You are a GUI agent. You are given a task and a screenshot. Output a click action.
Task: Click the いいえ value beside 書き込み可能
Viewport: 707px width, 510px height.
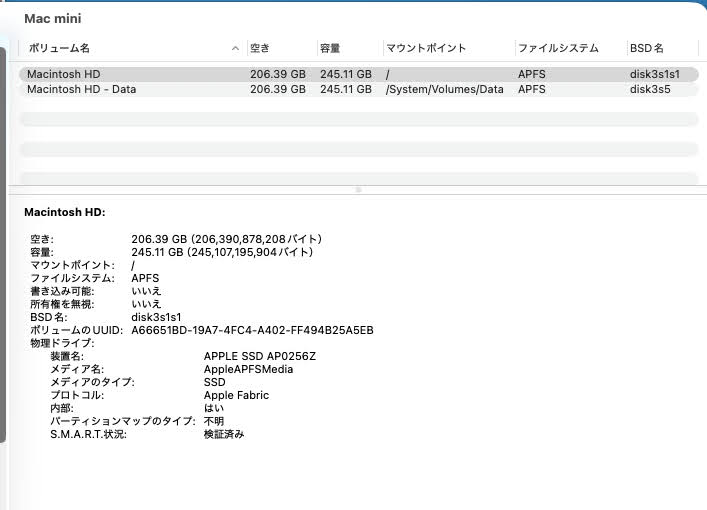coord(146,291)
